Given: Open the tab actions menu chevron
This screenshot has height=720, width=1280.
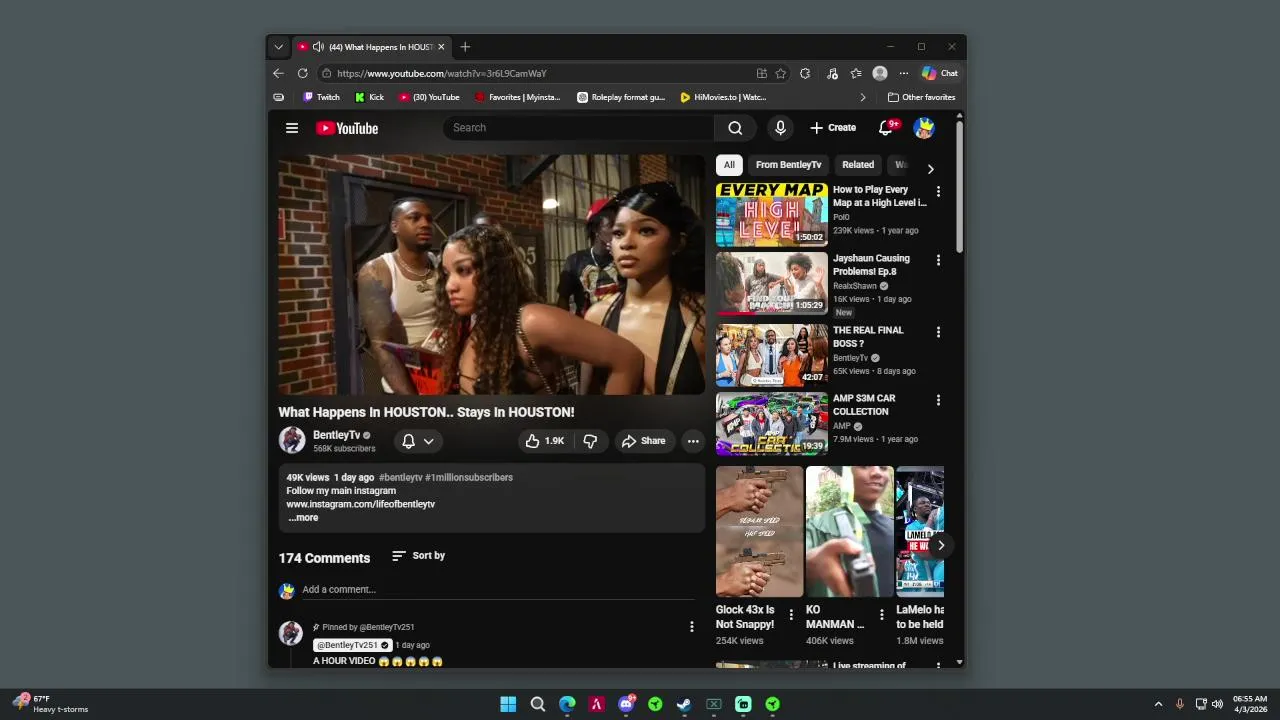Looking at the screenshot, I should [279, 47].
